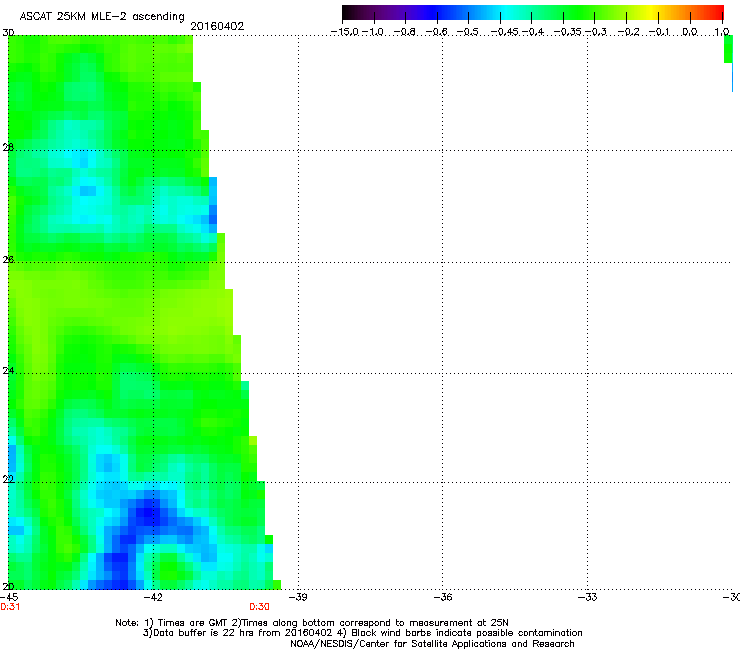
Task: Select the '-0.3' color scale label
Action: pyautogui.click(x=596, y=32)
